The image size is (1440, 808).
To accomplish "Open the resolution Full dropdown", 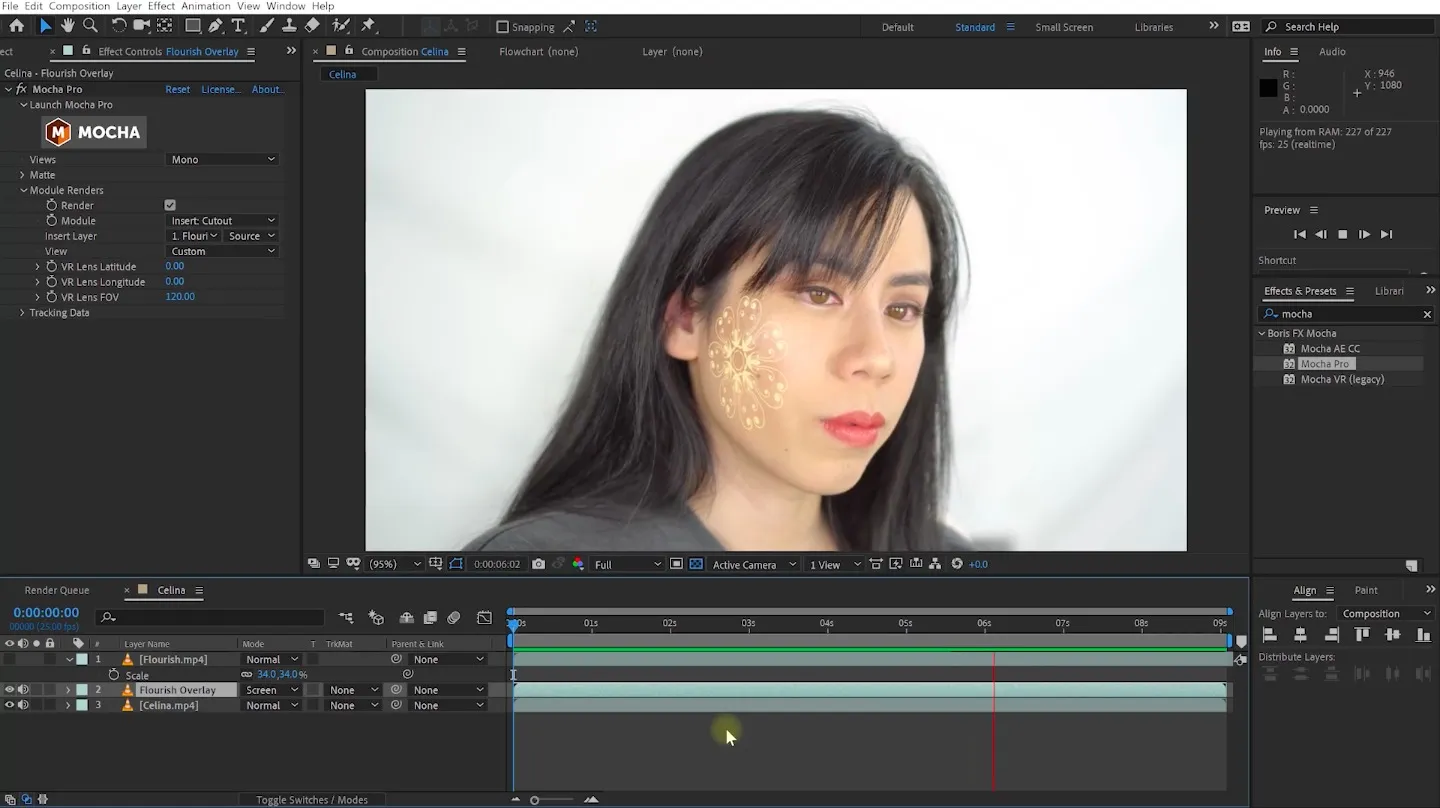I will coord(628,564).
